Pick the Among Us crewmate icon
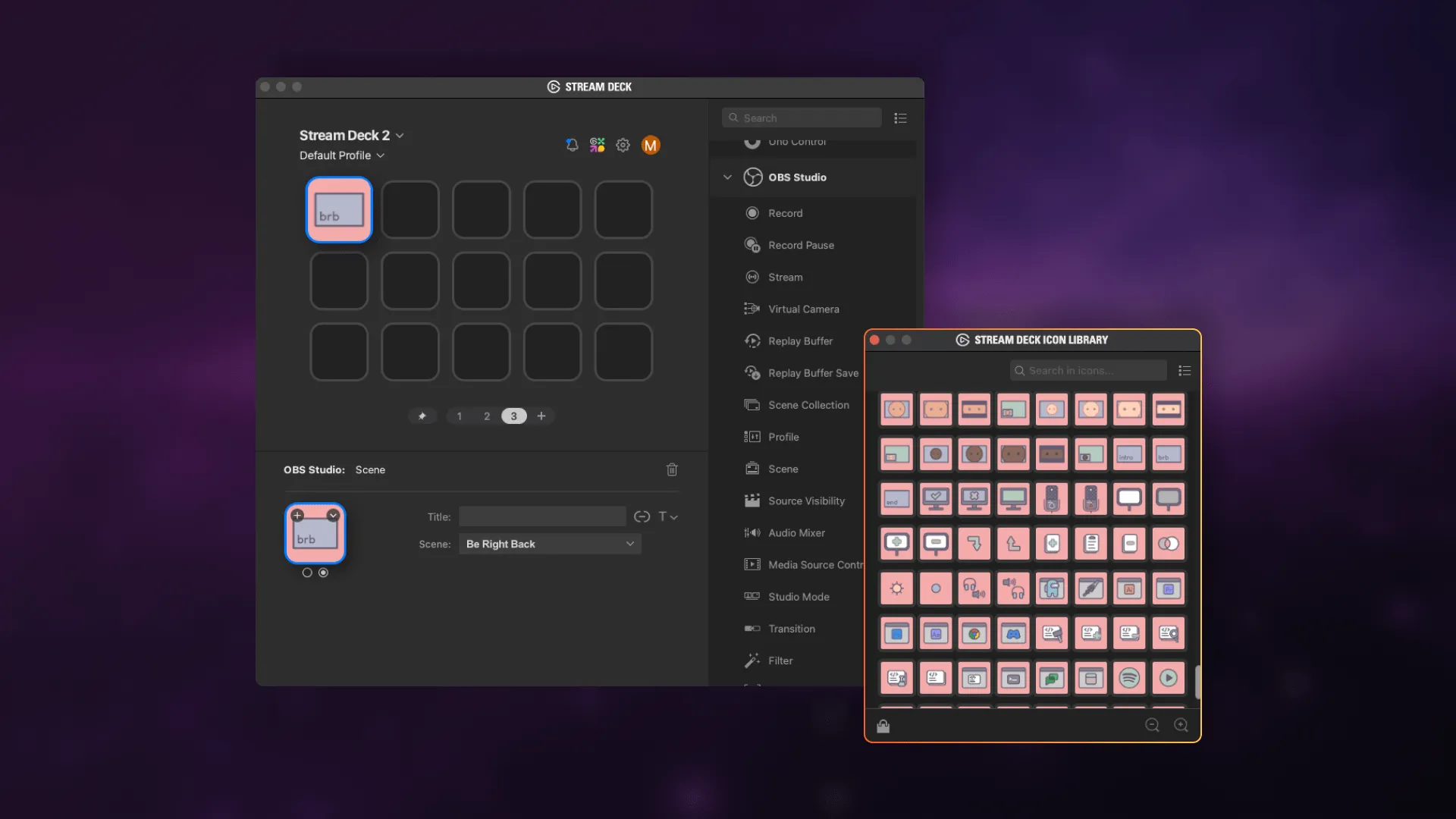Screen dimensions: 1456x819 point(1052,588)
